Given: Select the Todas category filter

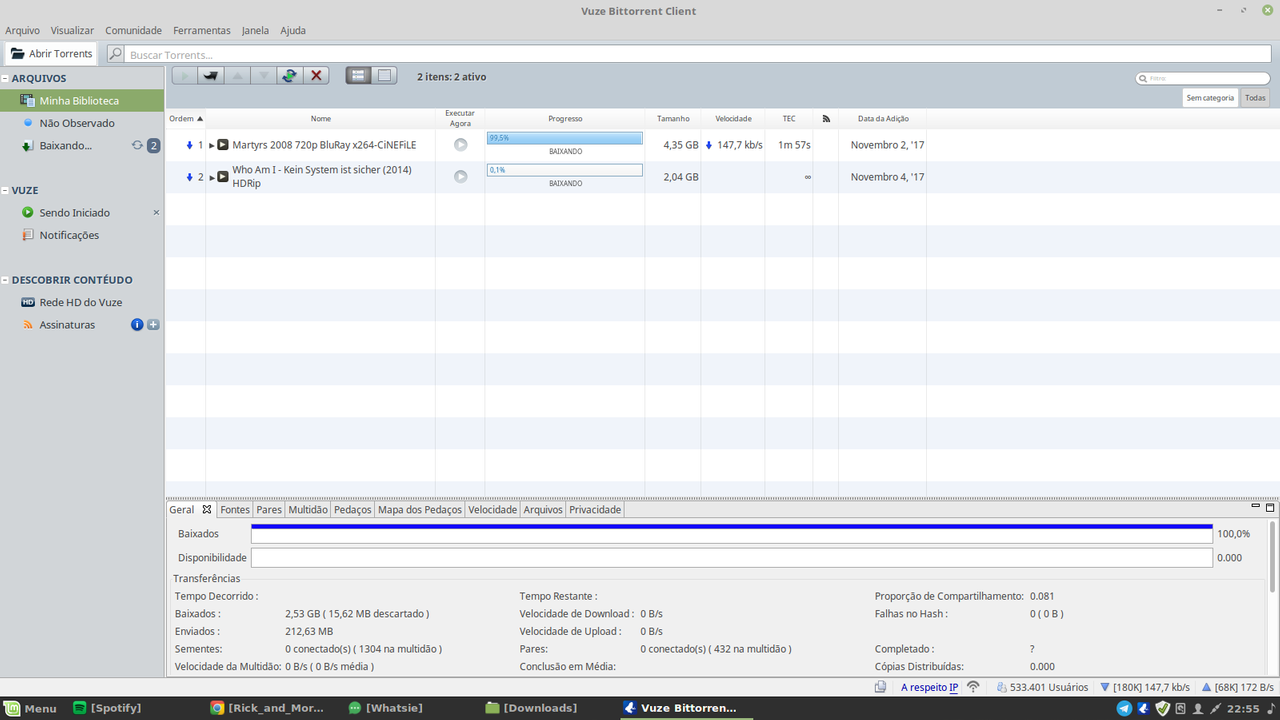Looking at the screenshot, I should coord(1255,98).
